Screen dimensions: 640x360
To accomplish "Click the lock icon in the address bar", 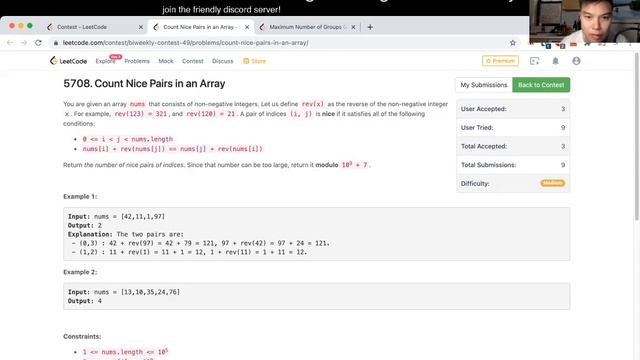I will coord(56,43).
